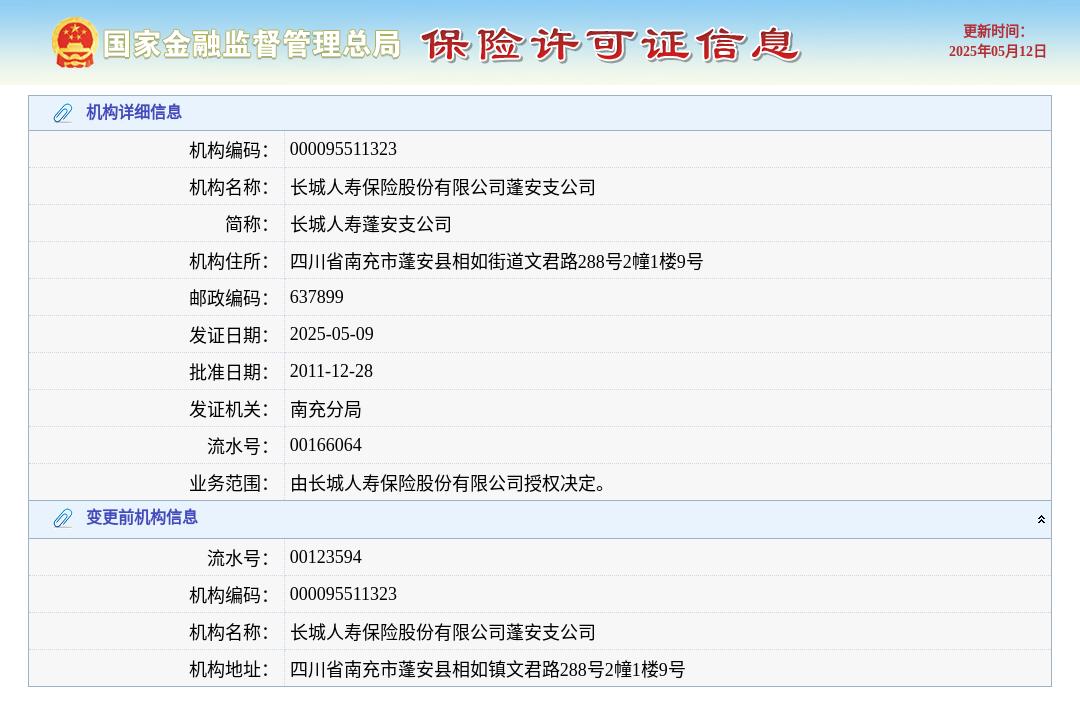The image size is (1080, 701).
Task: Click the previous serial number 00123594
Action: coord(325,556)
